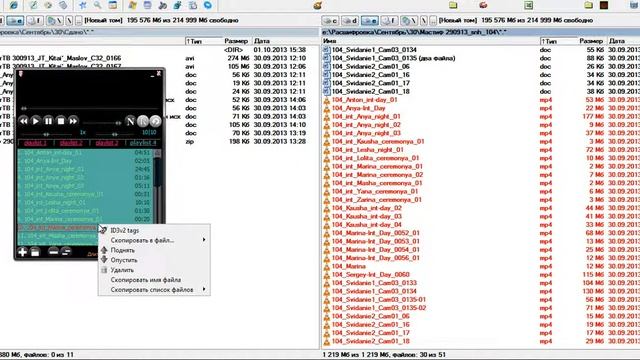Adjust the slider beside the N button
This screenshot has height=360, width=640.
pos(102,122)
